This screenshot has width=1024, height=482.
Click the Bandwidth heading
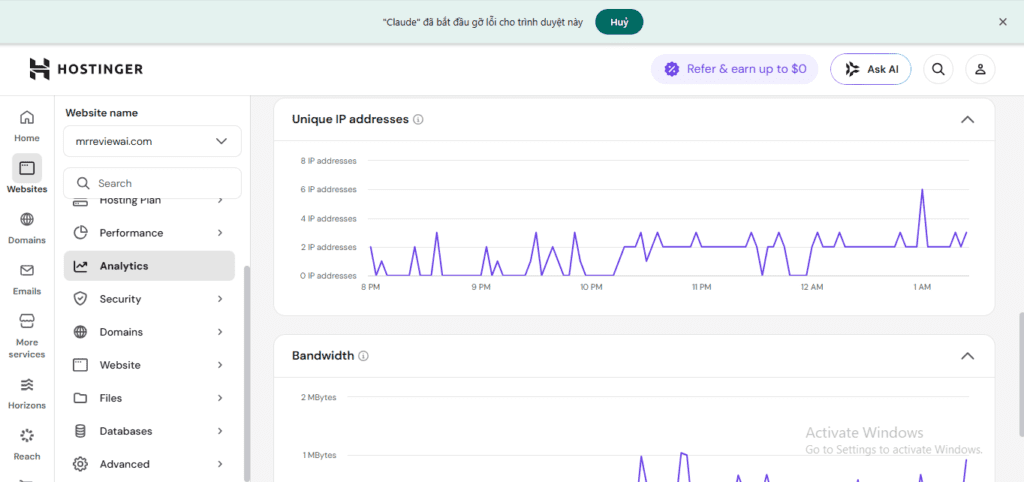[323, 356]
